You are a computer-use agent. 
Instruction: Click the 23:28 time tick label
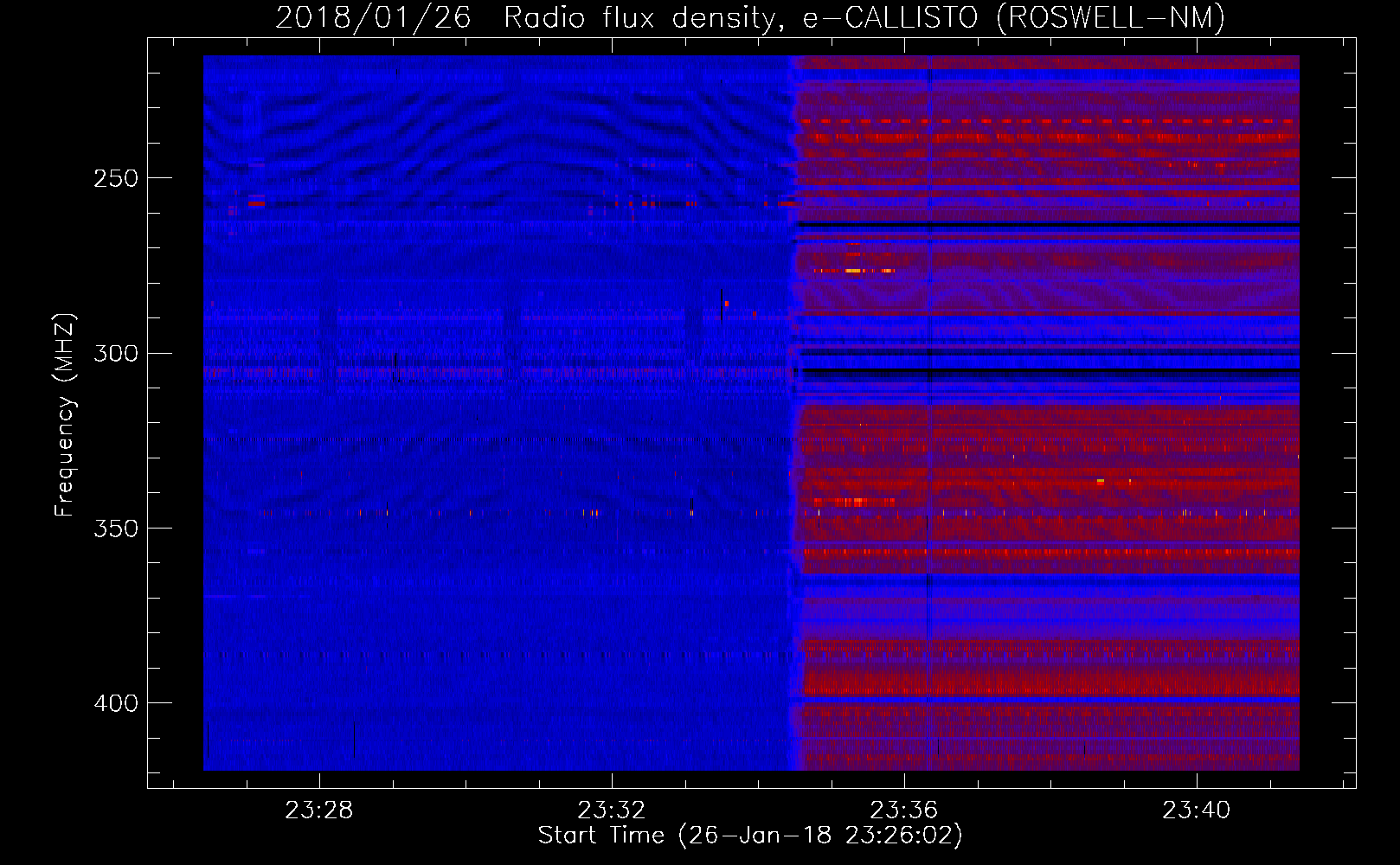click(x=319, y=811)
